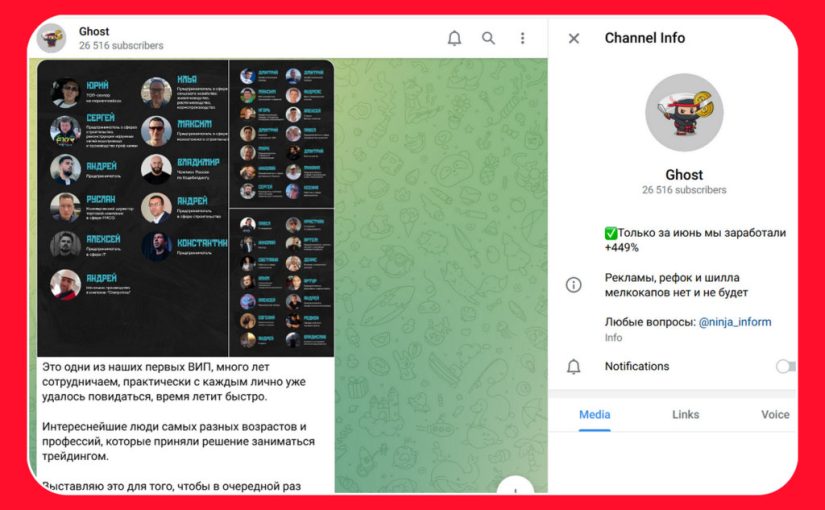The image size is (825, 510).
Task: Open the @ninja_inform contact link
Action: (734, 322)
